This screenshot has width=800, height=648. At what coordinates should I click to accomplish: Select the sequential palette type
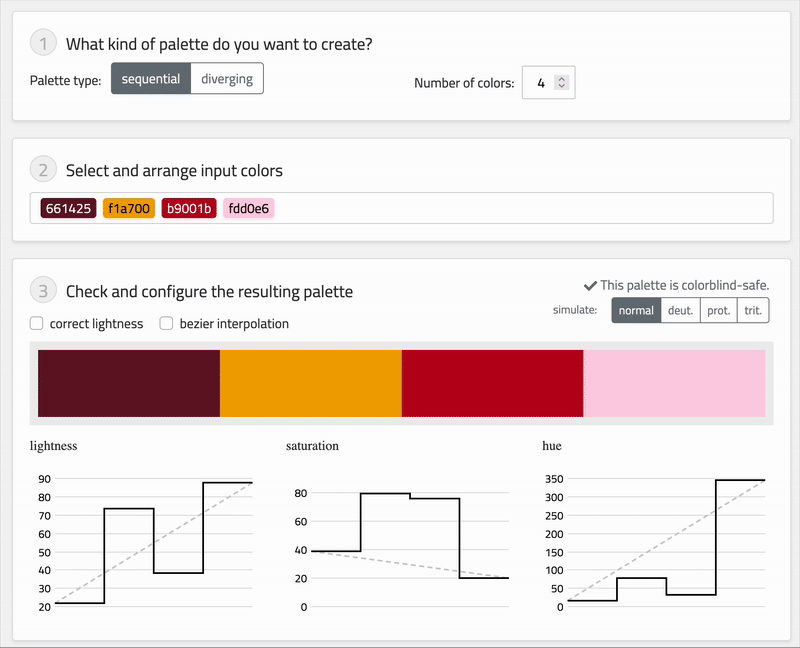150,79
